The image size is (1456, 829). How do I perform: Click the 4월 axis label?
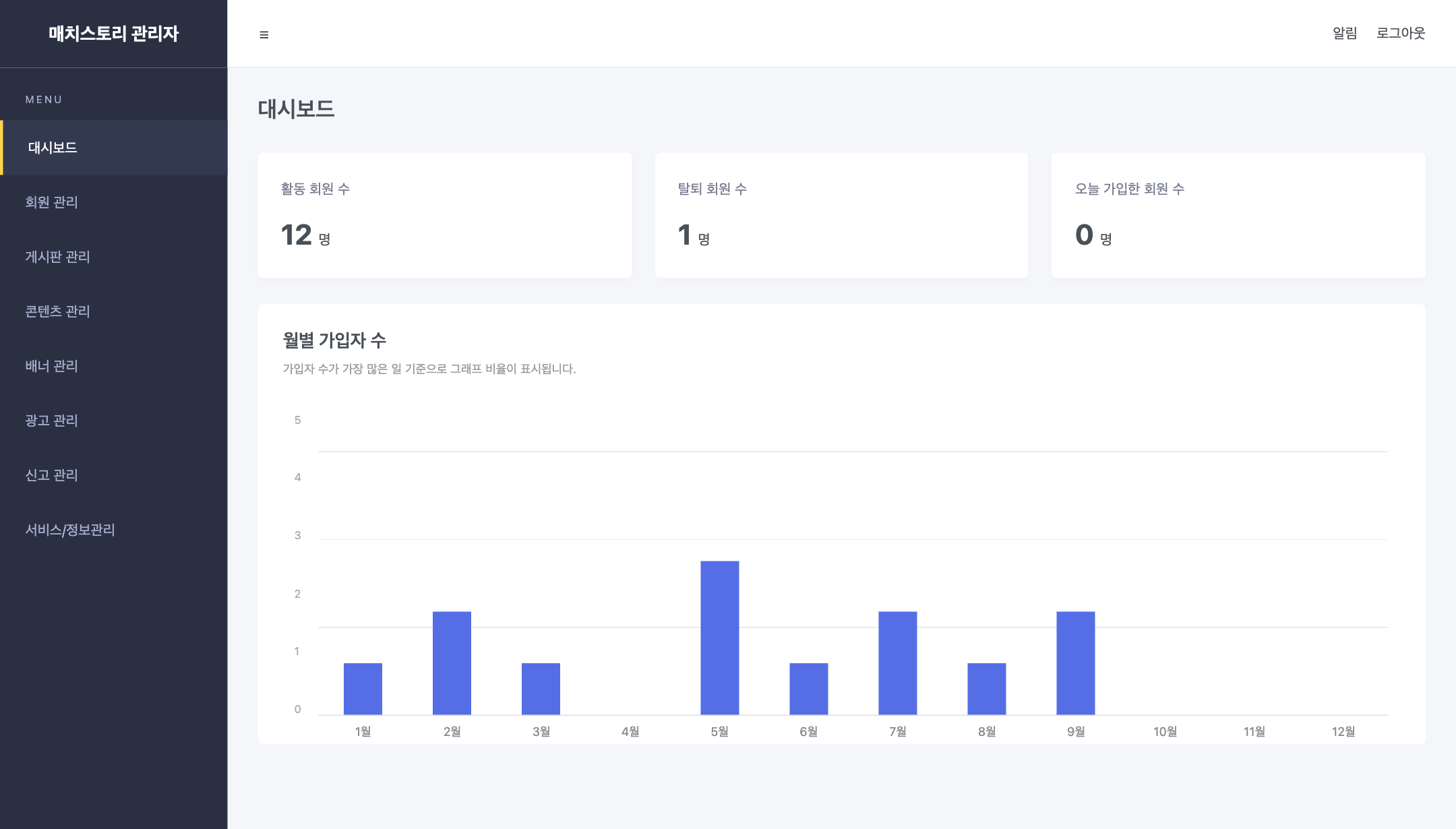(630, 732)
